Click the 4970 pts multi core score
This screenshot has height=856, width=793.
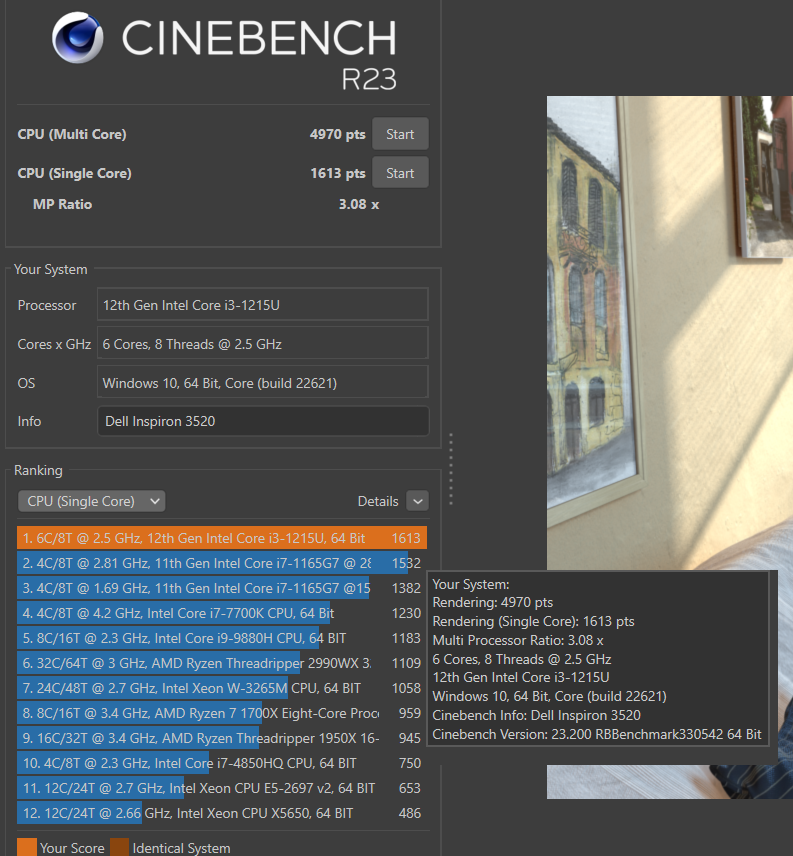point(337,134)
